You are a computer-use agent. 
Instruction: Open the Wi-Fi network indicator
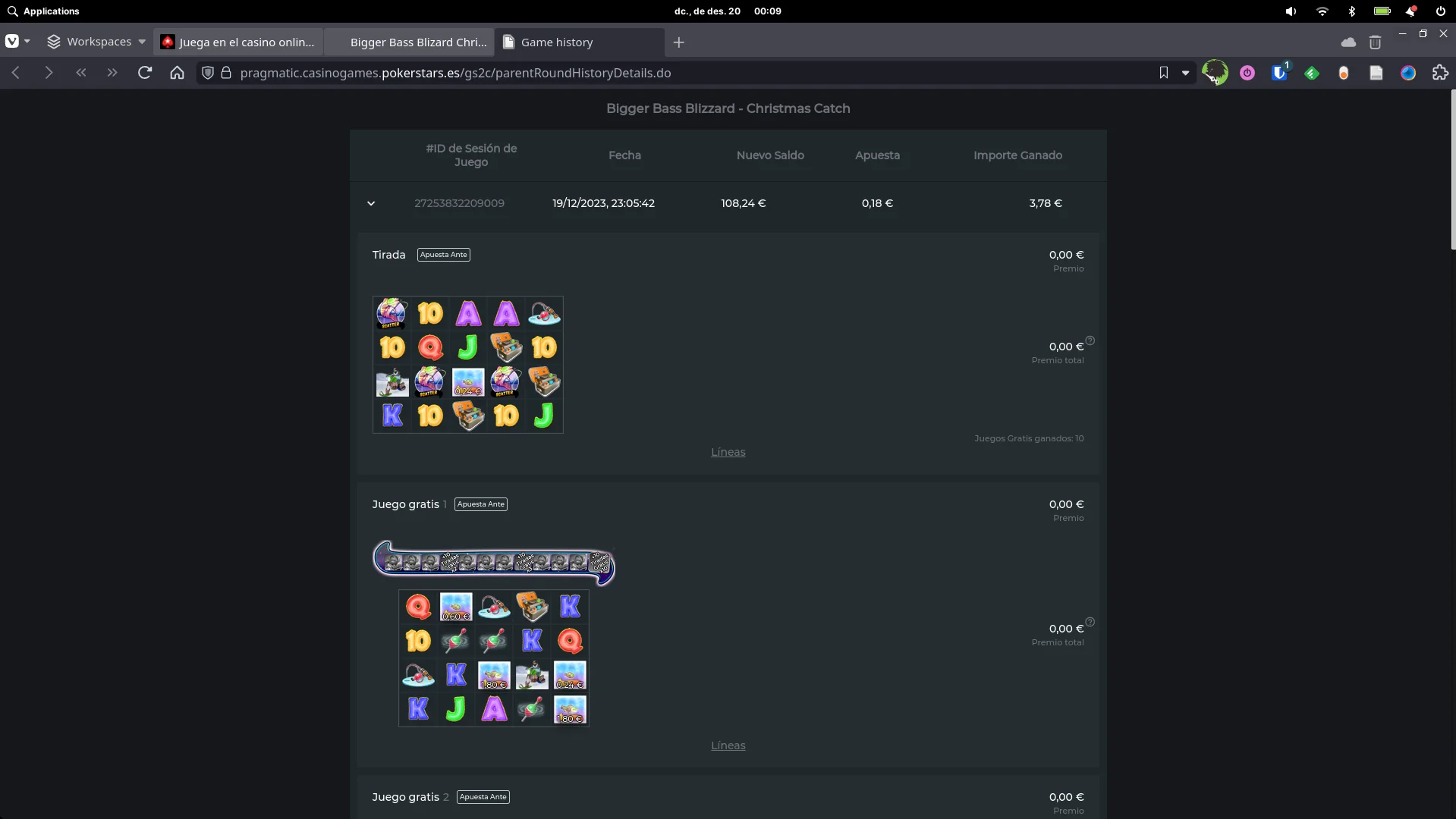point(1322,11)
